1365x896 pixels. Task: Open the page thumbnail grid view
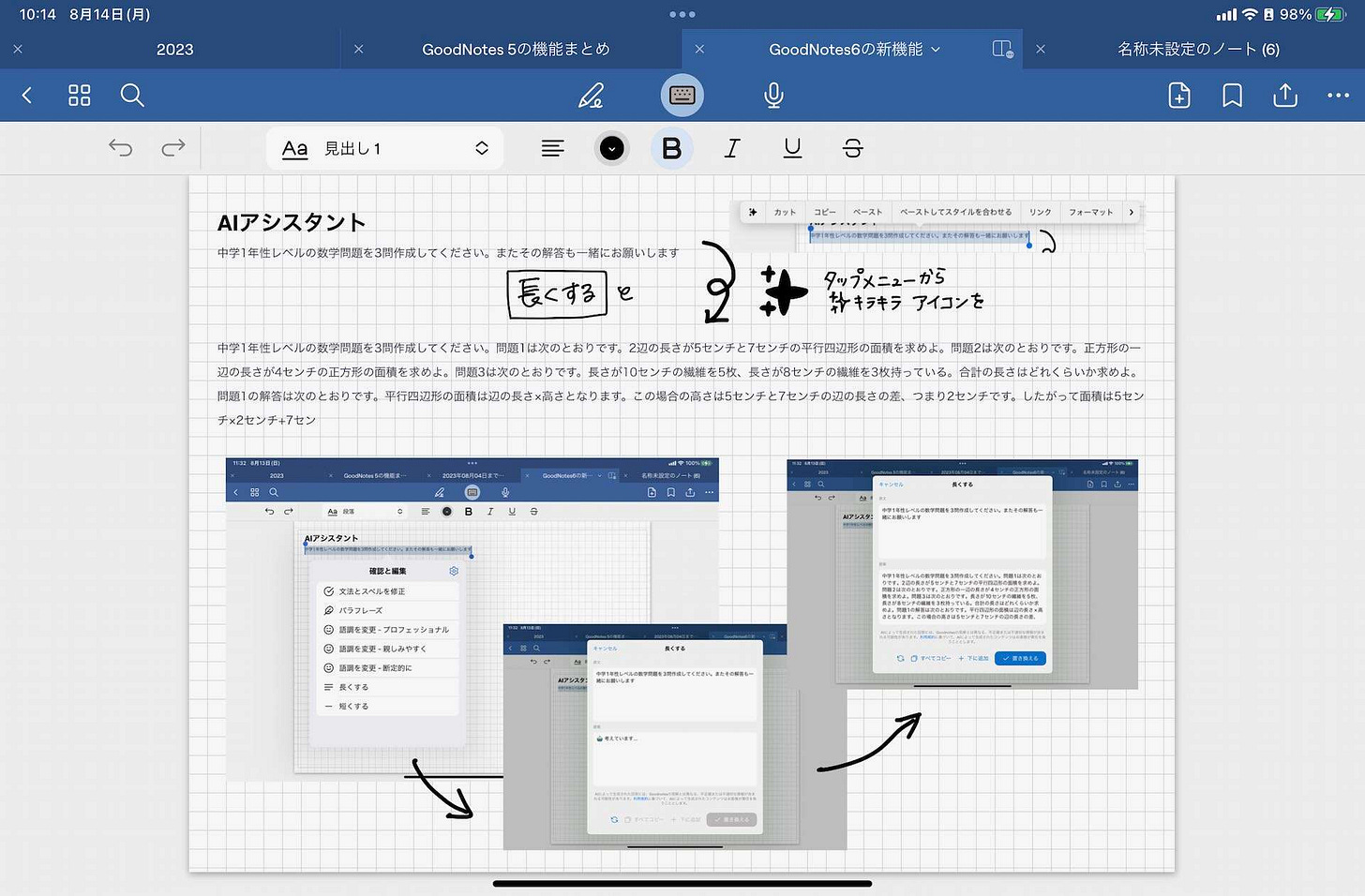80,95
